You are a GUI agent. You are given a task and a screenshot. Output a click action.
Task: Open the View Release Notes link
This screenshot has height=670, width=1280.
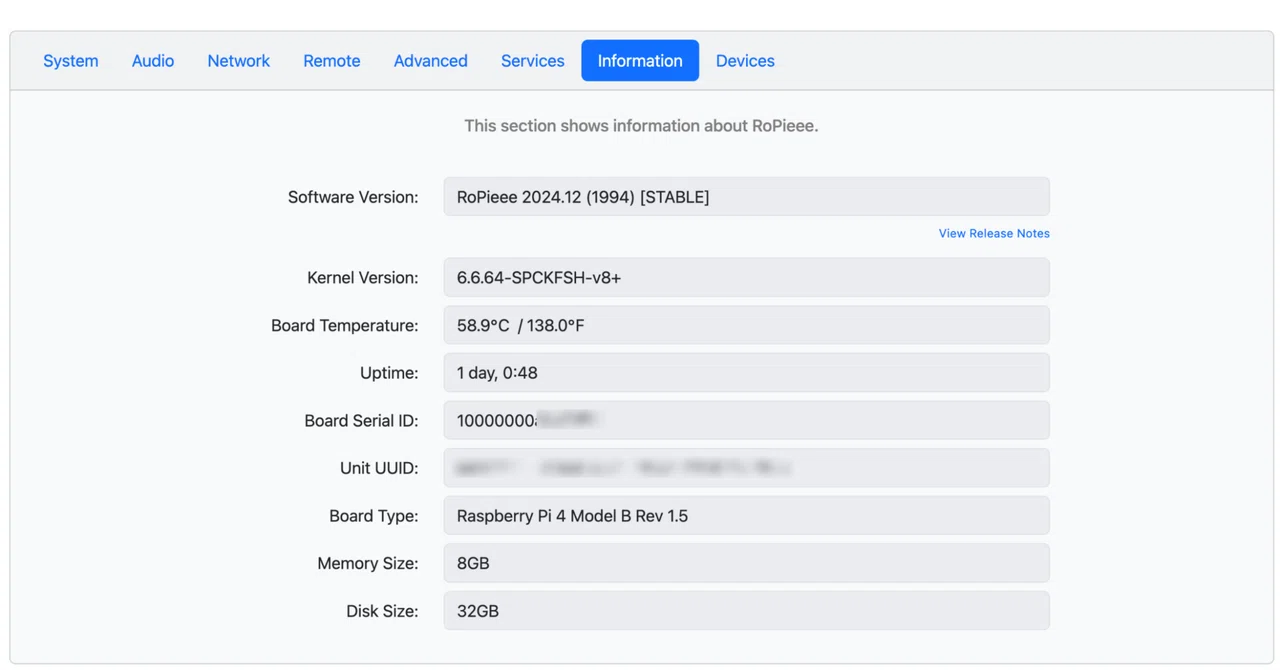[x=994, y=233]
